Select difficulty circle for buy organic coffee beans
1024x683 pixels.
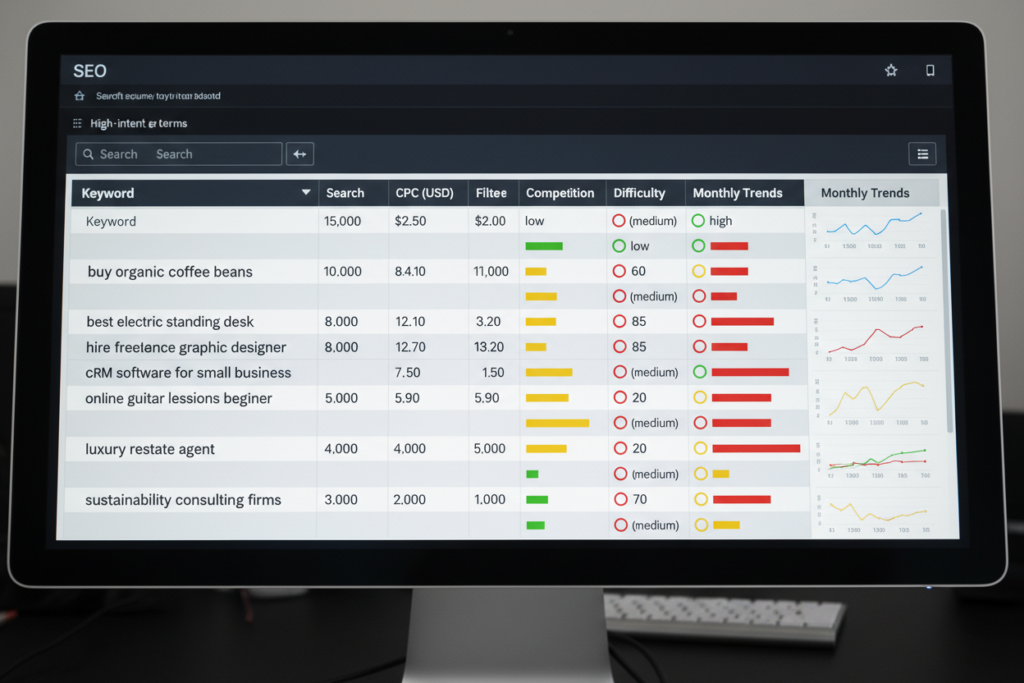click(619, 271)
